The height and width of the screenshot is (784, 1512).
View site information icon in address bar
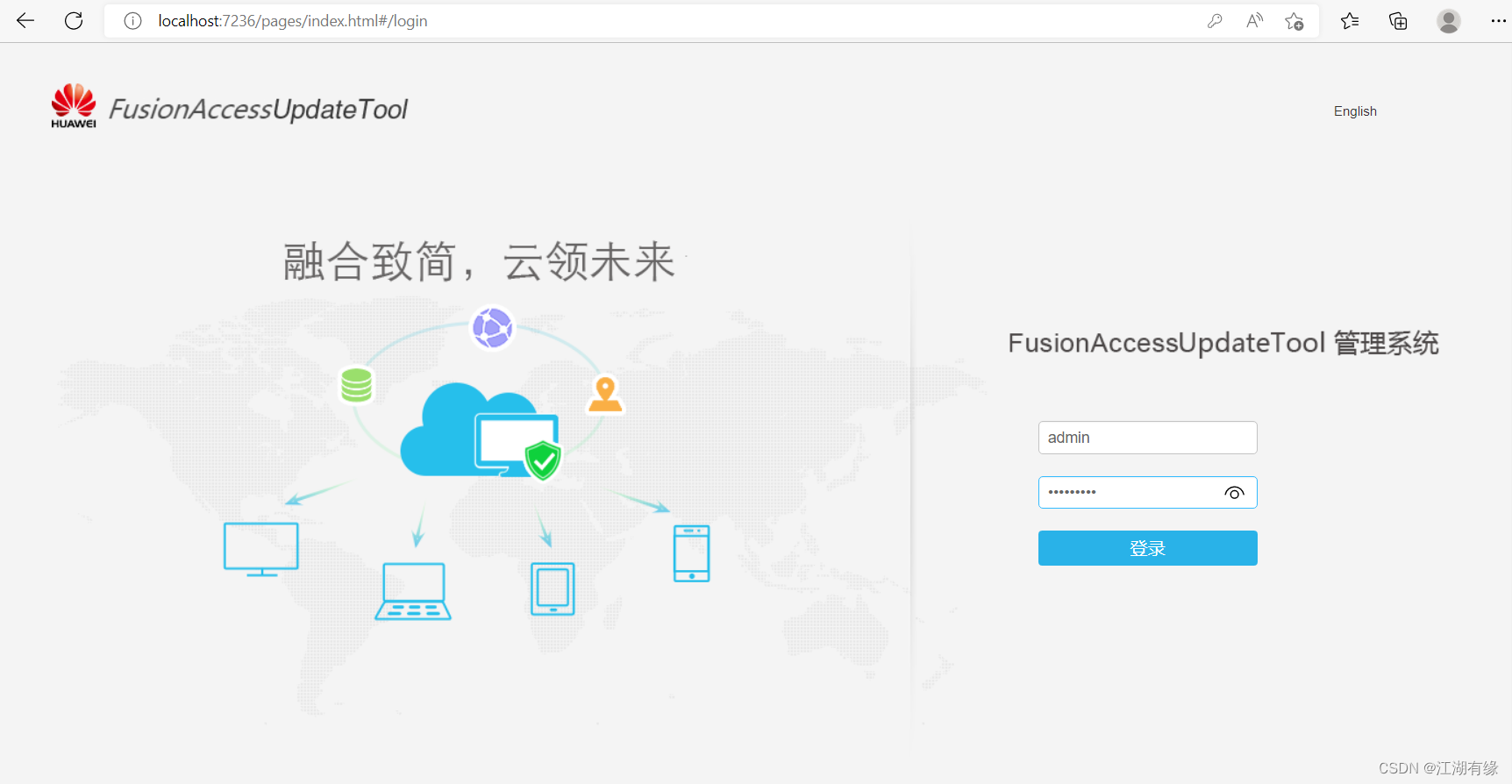[132, 21]
